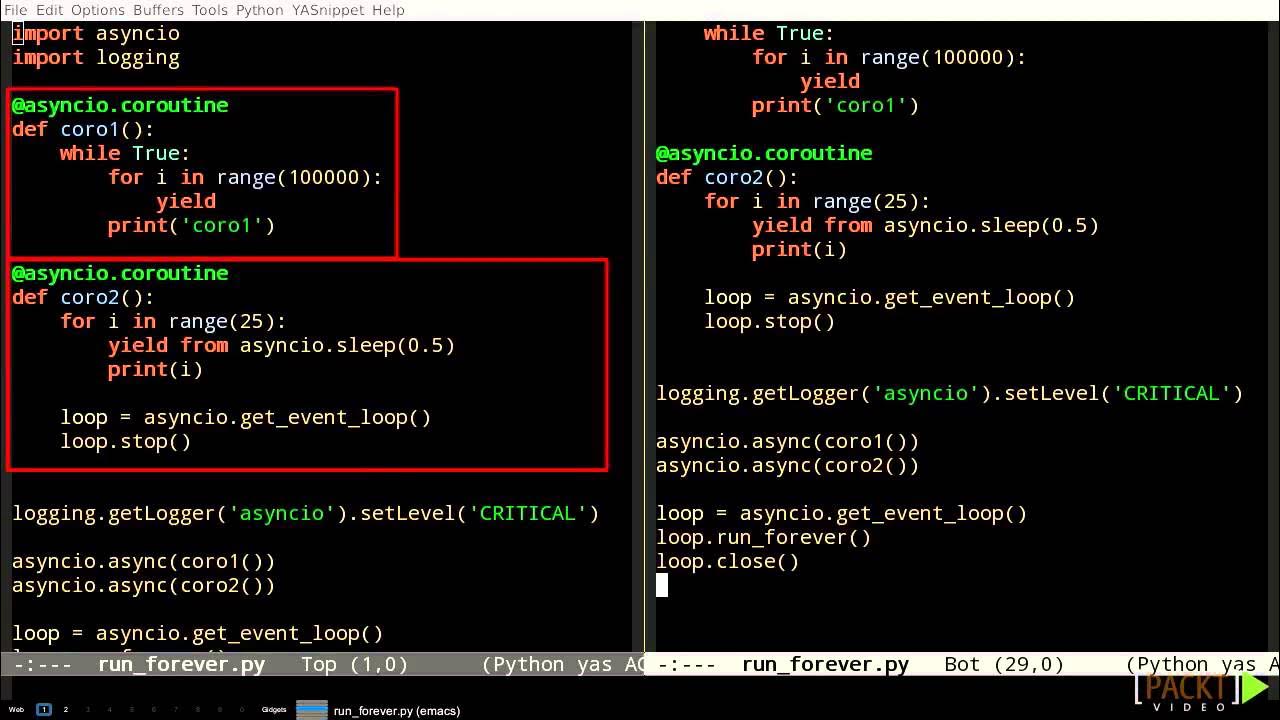1280x720 pixels.
Task: Click 'def coro2():' in left pane
Action: coord(84,297)
